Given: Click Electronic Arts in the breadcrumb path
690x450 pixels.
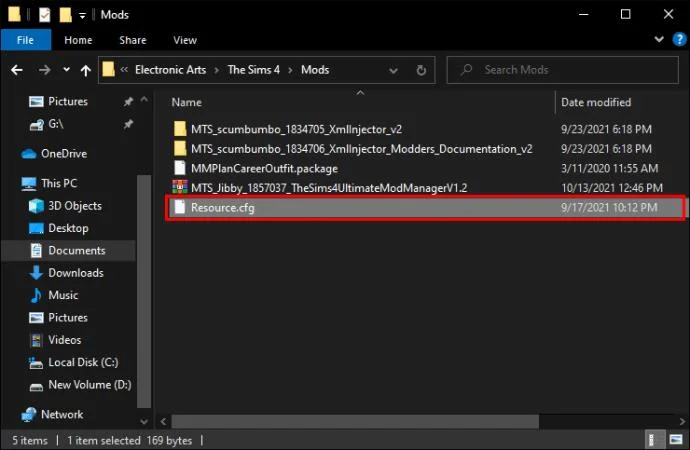Looking at the screenshot, I should [170, 70].
